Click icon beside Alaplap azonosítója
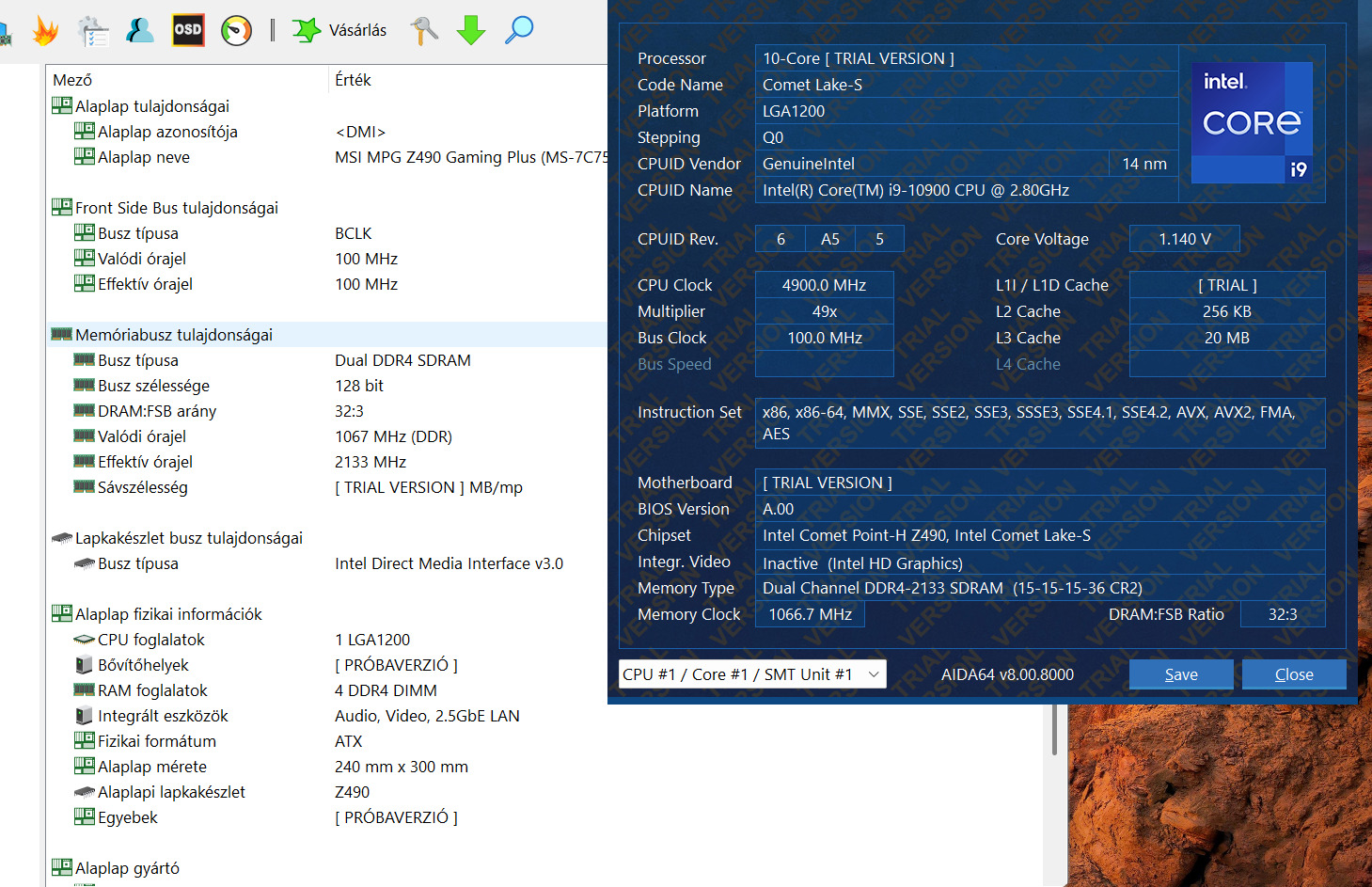The height and width of the screenshot is (887, 1372). [x=85, y=131]
